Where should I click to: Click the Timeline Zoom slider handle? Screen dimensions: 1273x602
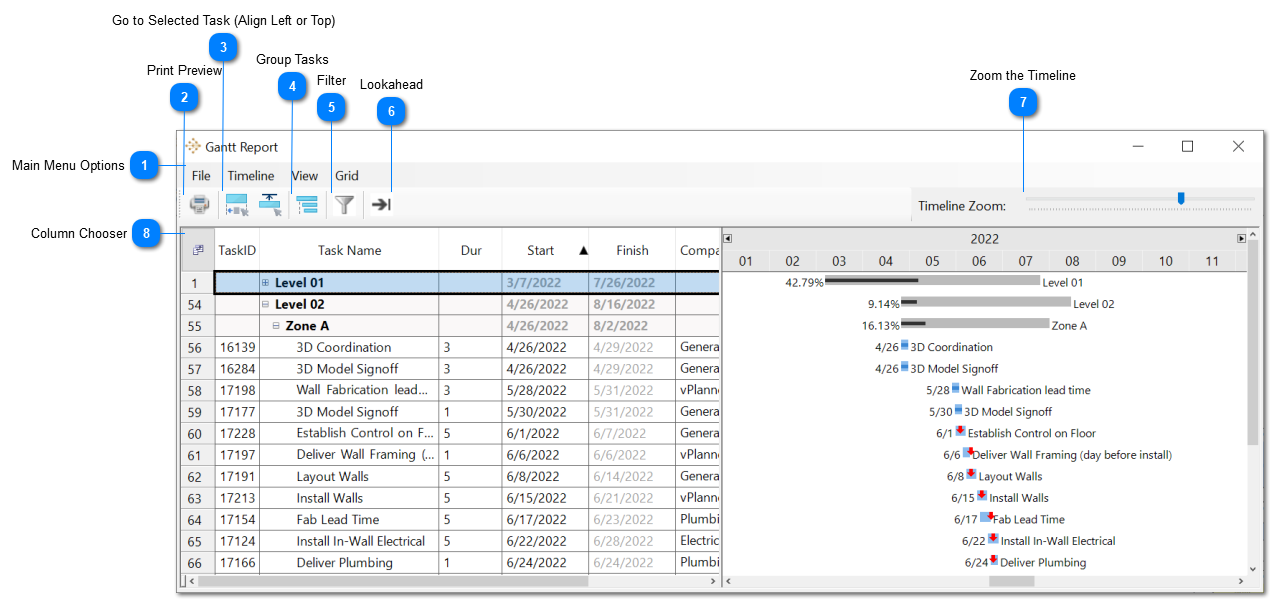tap(1181, 199)
